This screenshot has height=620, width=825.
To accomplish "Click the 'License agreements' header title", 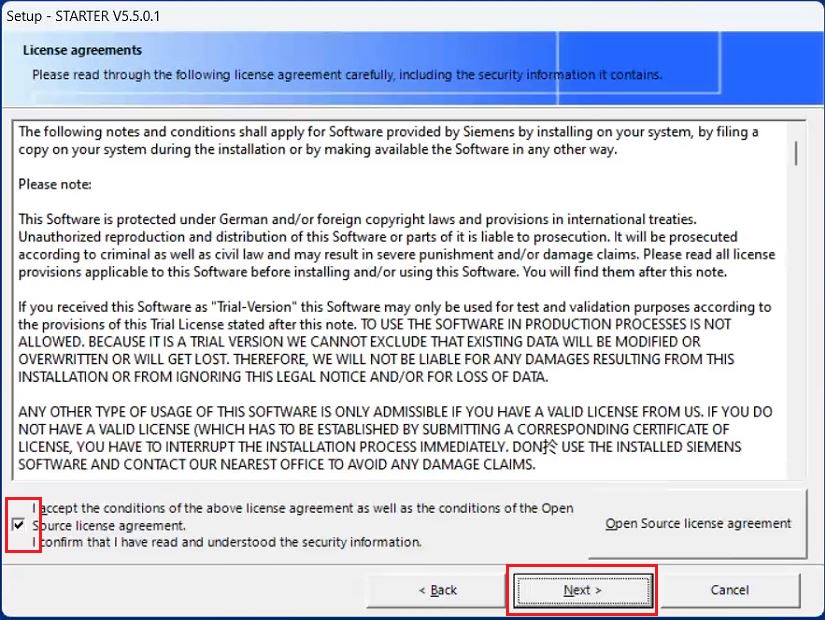I will tap(82, 50).
